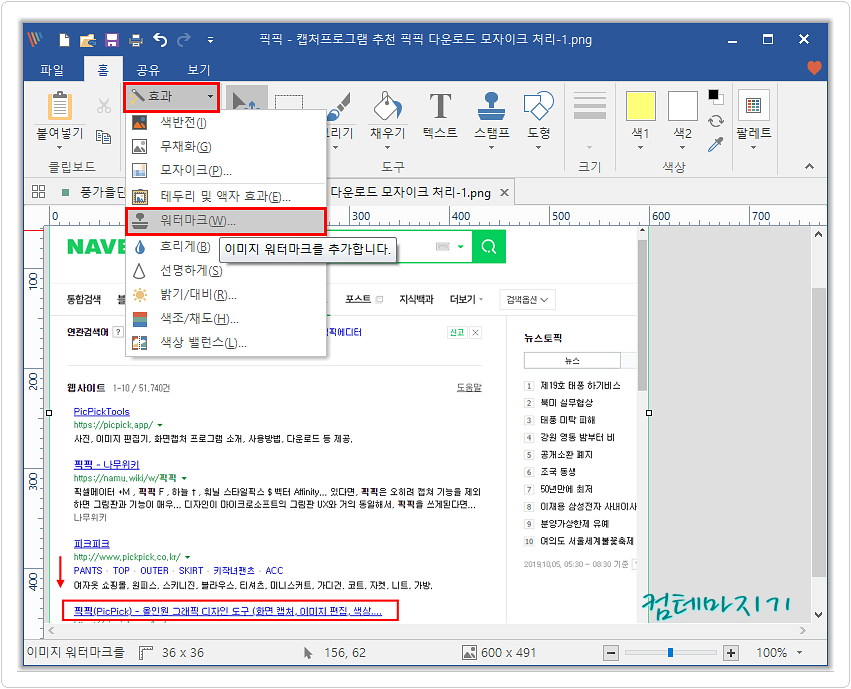Choose 색조/채도(H)... menu entry
This screenshot has height=689, width=851.
point(226,318)
